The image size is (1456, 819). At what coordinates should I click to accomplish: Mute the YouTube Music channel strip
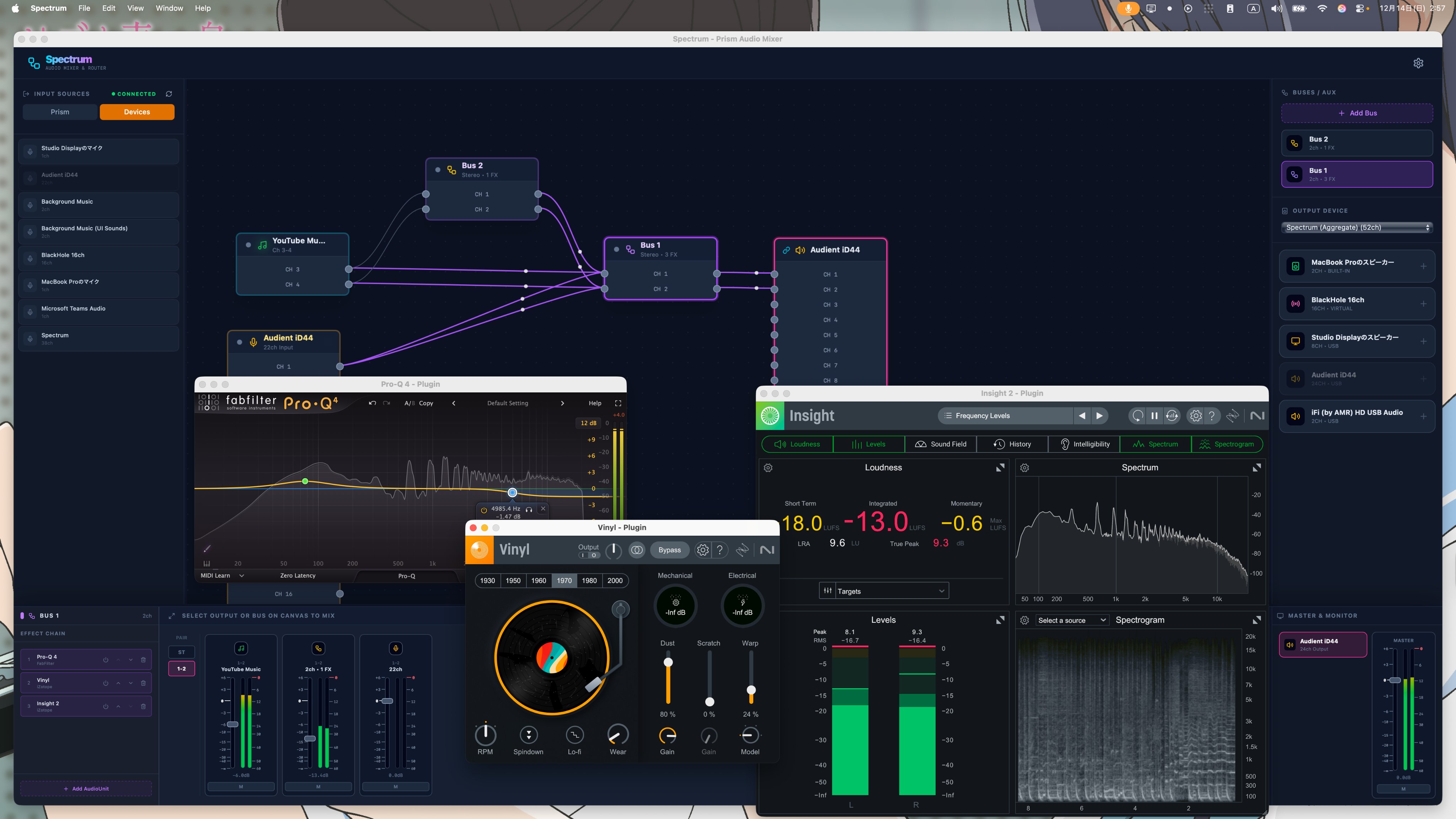click(x=241, y=786)
